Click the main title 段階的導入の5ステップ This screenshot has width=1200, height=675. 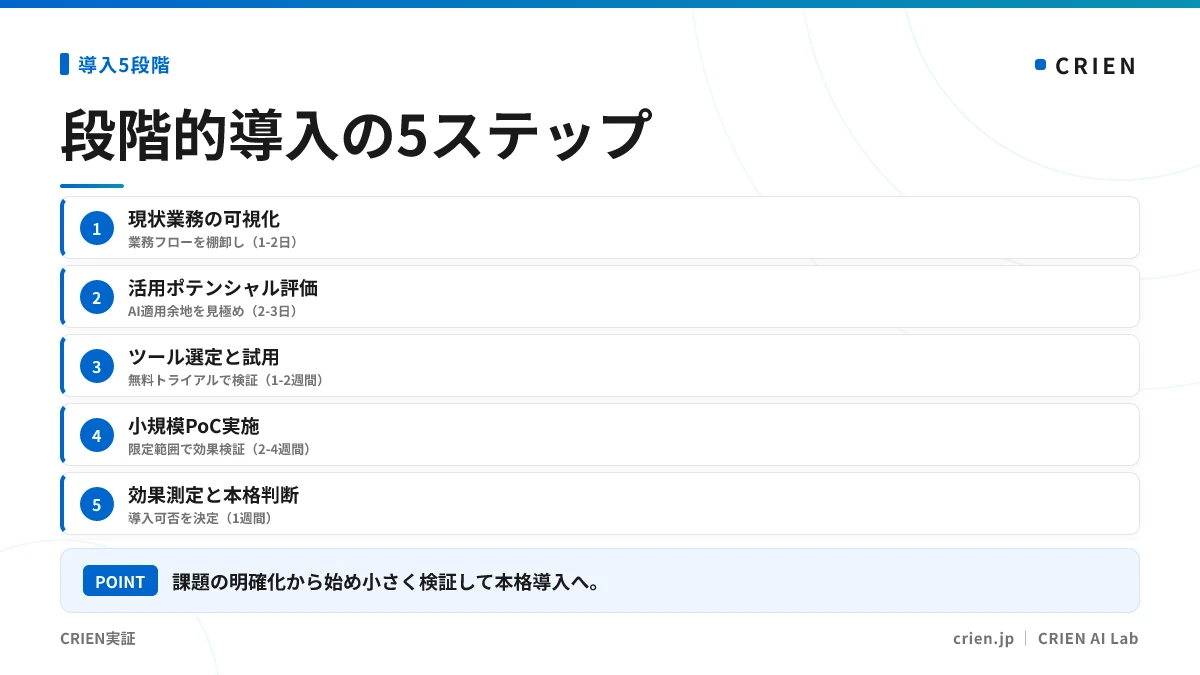coord(356,135)
